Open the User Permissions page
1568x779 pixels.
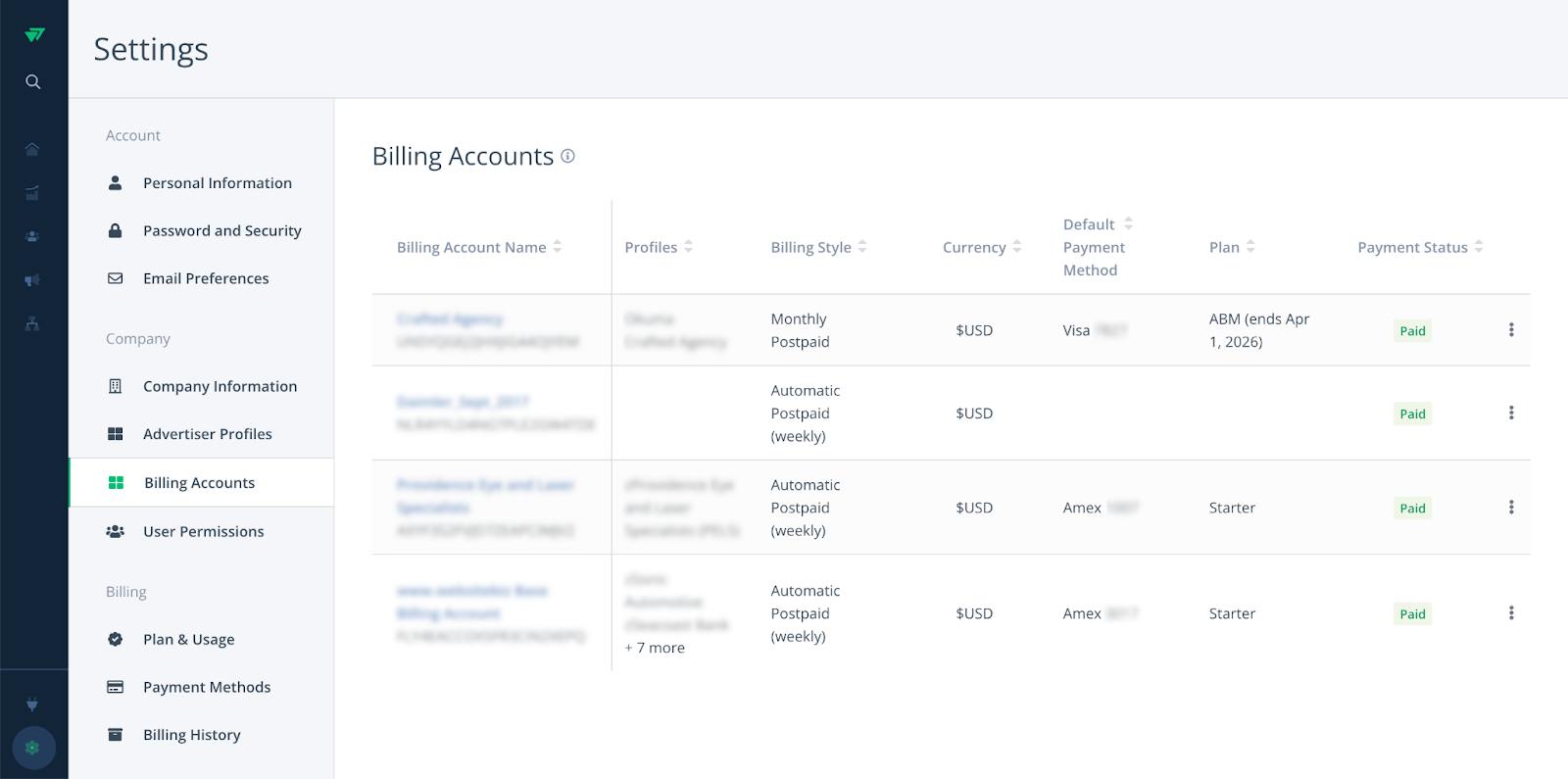[203, 532]
